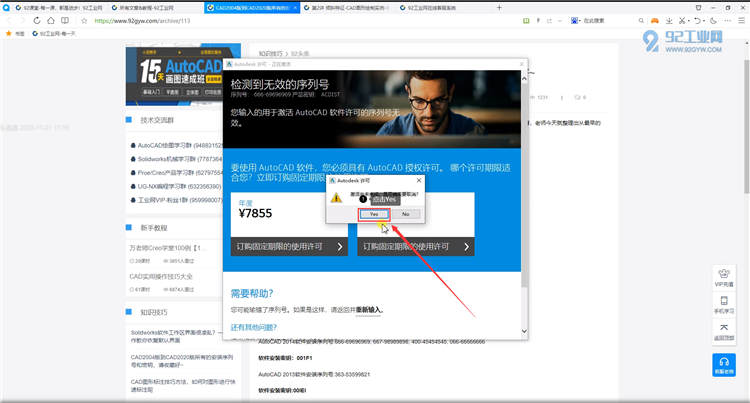Screen dimensions: 750x403
Task: Open the Proe/Creo产品学习群 link
Action: click(x=177, y=173)
